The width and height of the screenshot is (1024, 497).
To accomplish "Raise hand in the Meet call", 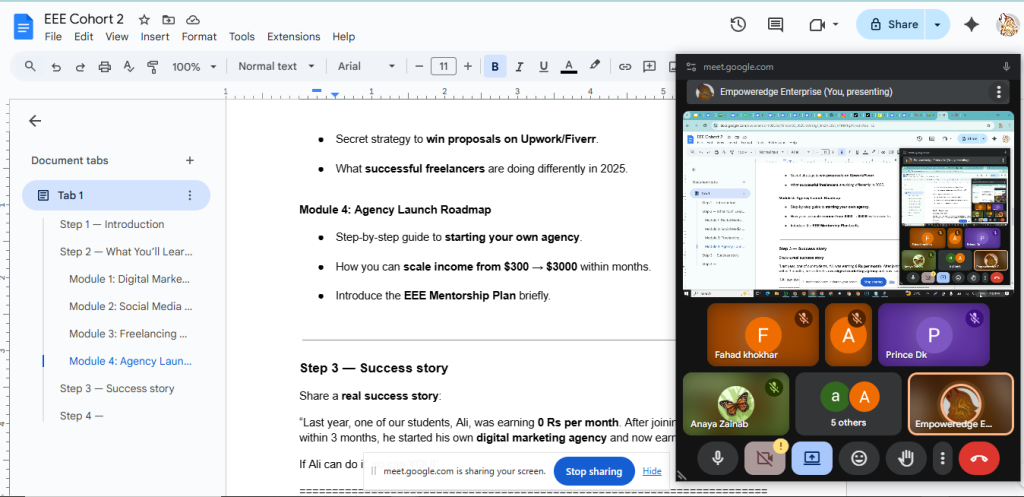I will 907,458.
